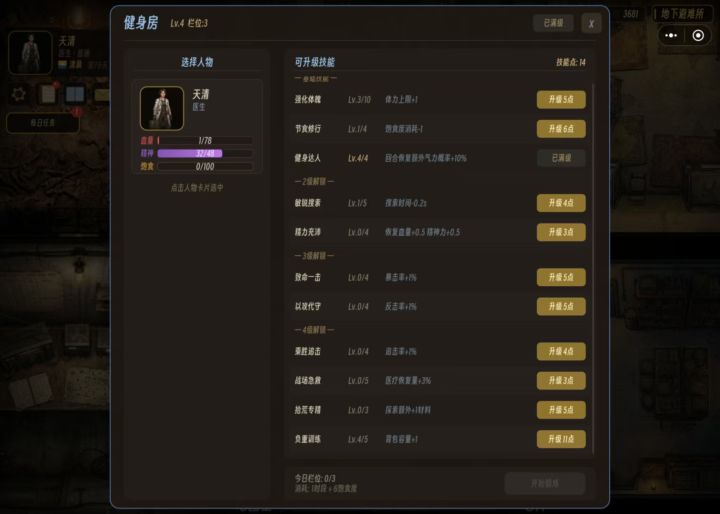Click the 每日任务 daily tasks button
The width and height of the screenshot is (720, 514).
(x=43, y=123)
